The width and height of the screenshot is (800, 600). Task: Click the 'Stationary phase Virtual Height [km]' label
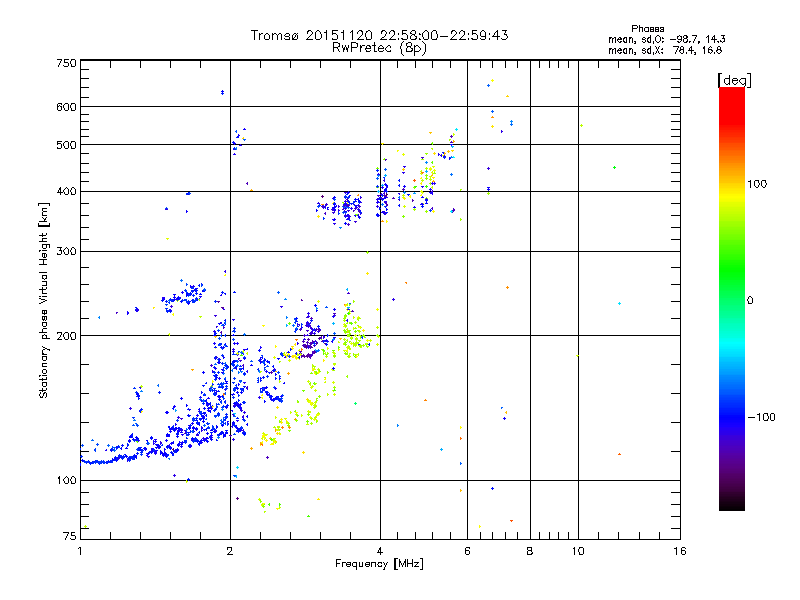[44, 300]
